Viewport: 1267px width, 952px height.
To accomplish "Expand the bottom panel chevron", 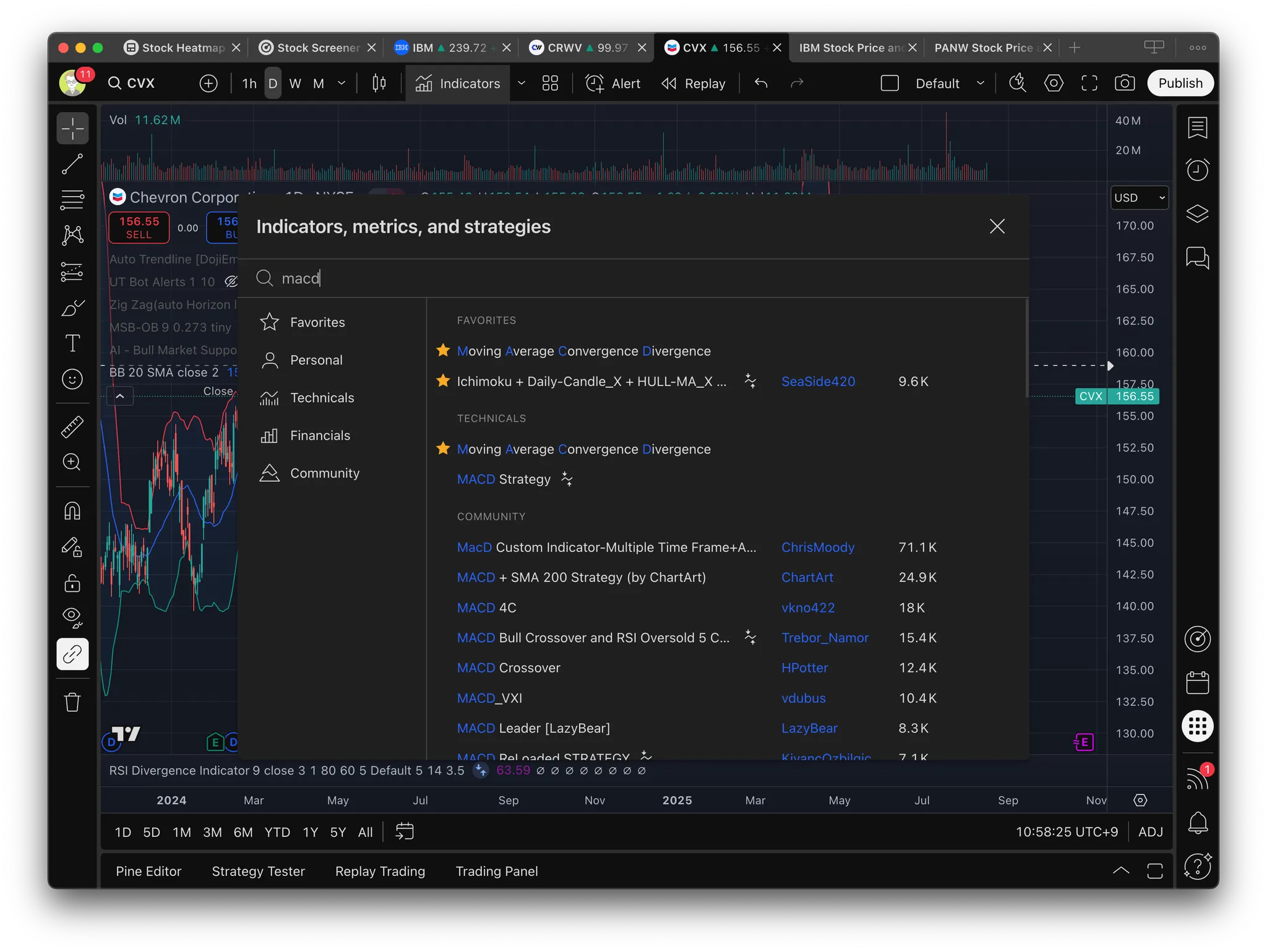I will [1121, 871].
